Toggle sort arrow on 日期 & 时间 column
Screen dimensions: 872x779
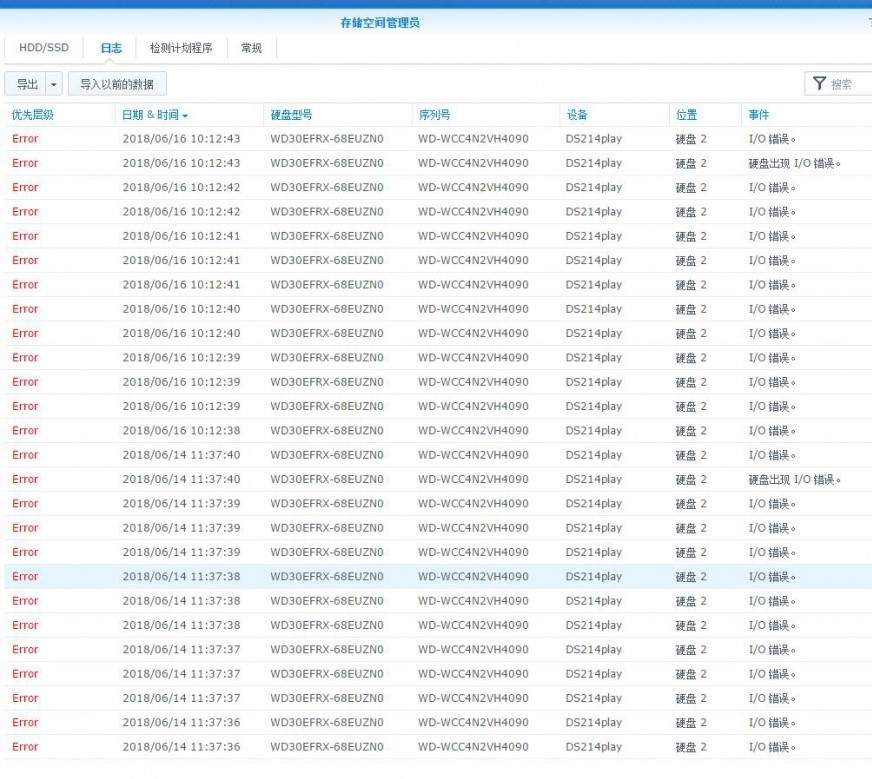click(185, 116)
